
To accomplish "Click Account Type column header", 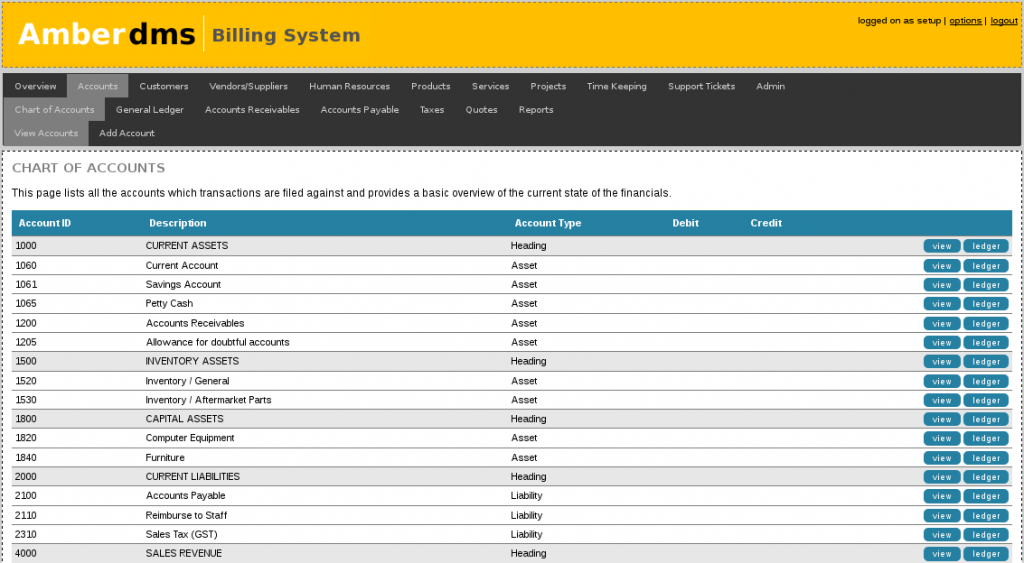I will point(548,223).
